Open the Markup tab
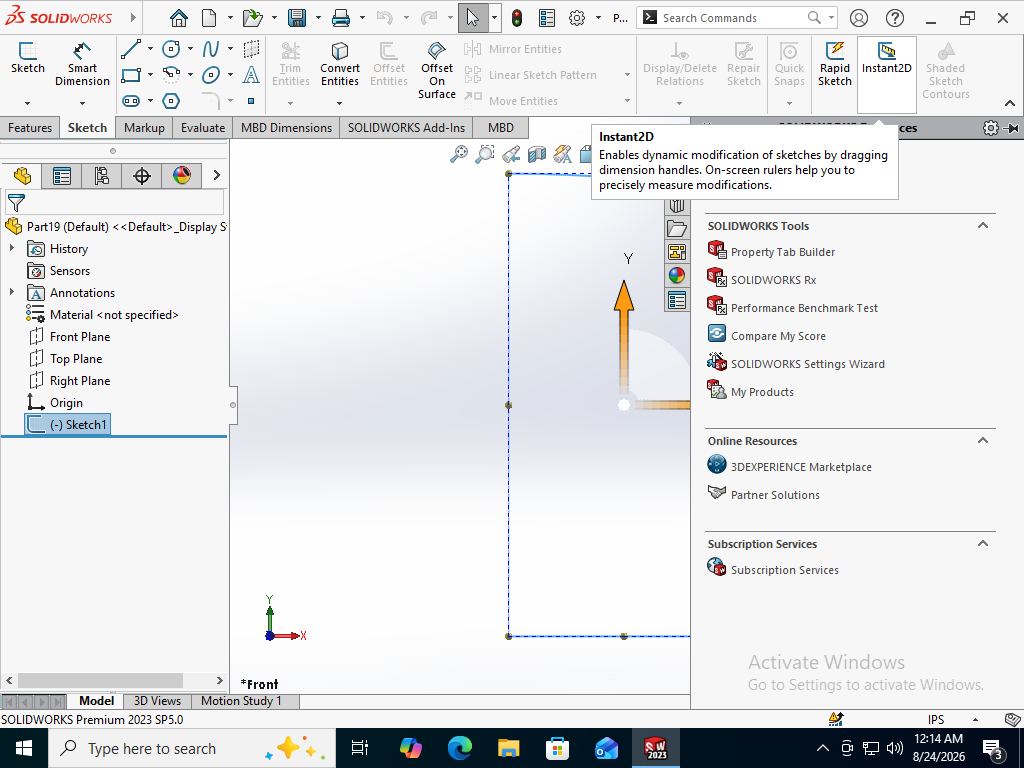 pyautogui.click(x=144, y=127)
